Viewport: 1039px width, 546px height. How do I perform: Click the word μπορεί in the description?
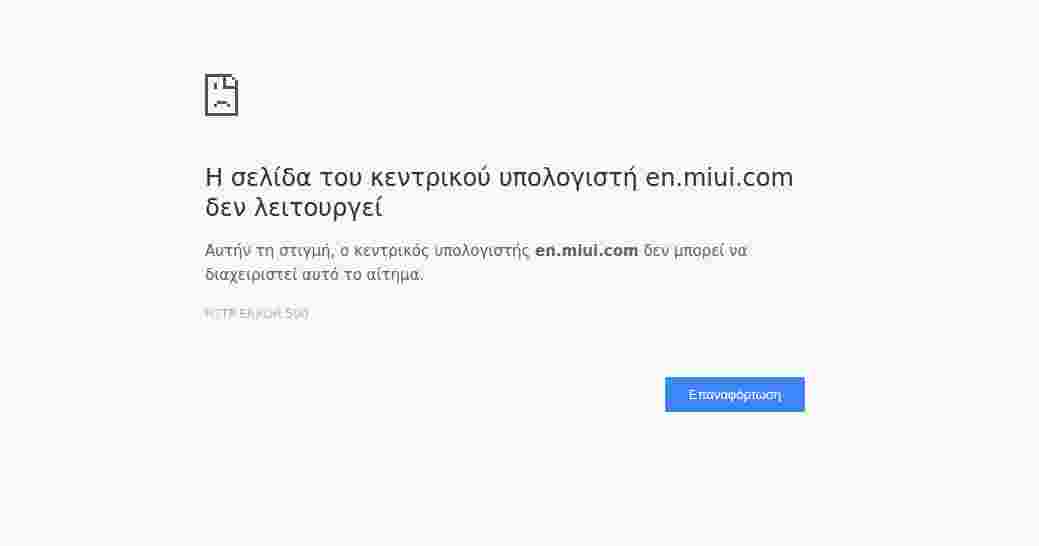click(x=699, y=251)
